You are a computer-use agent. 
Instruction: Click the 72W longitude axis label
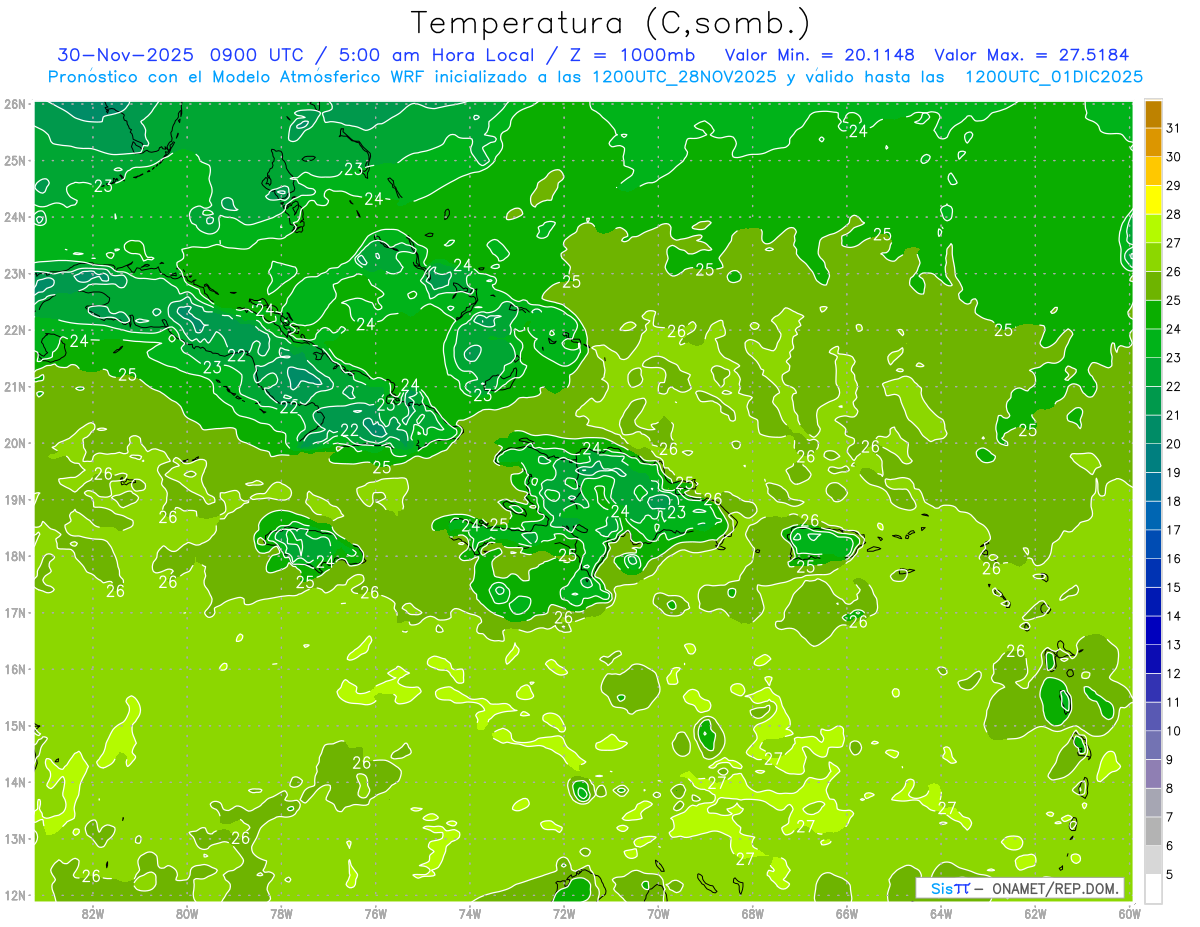point(564,913)
